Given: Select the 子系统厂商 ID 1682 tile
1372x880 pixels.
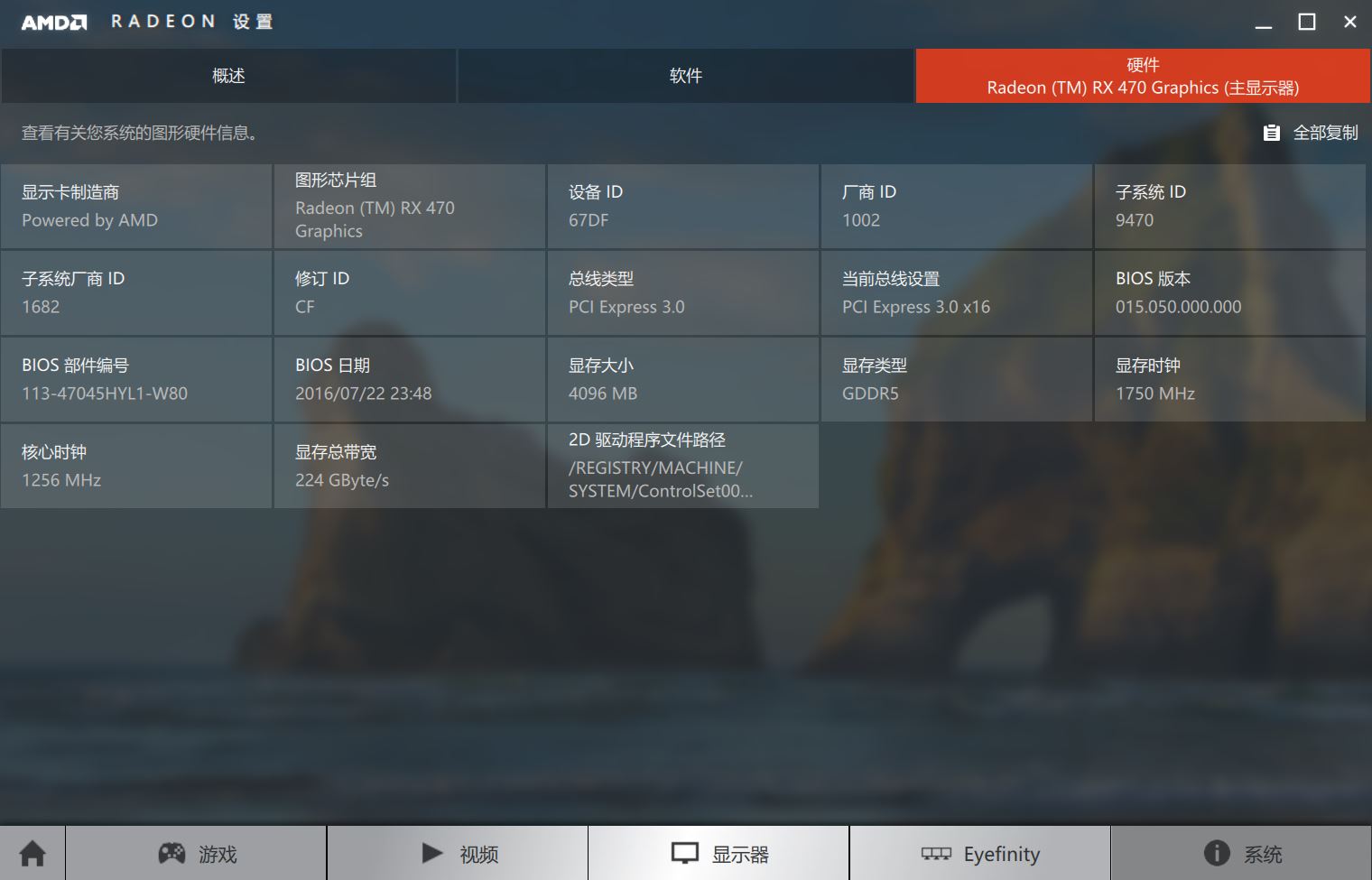Looking at the screenshot, I should (x=136, y=292).
